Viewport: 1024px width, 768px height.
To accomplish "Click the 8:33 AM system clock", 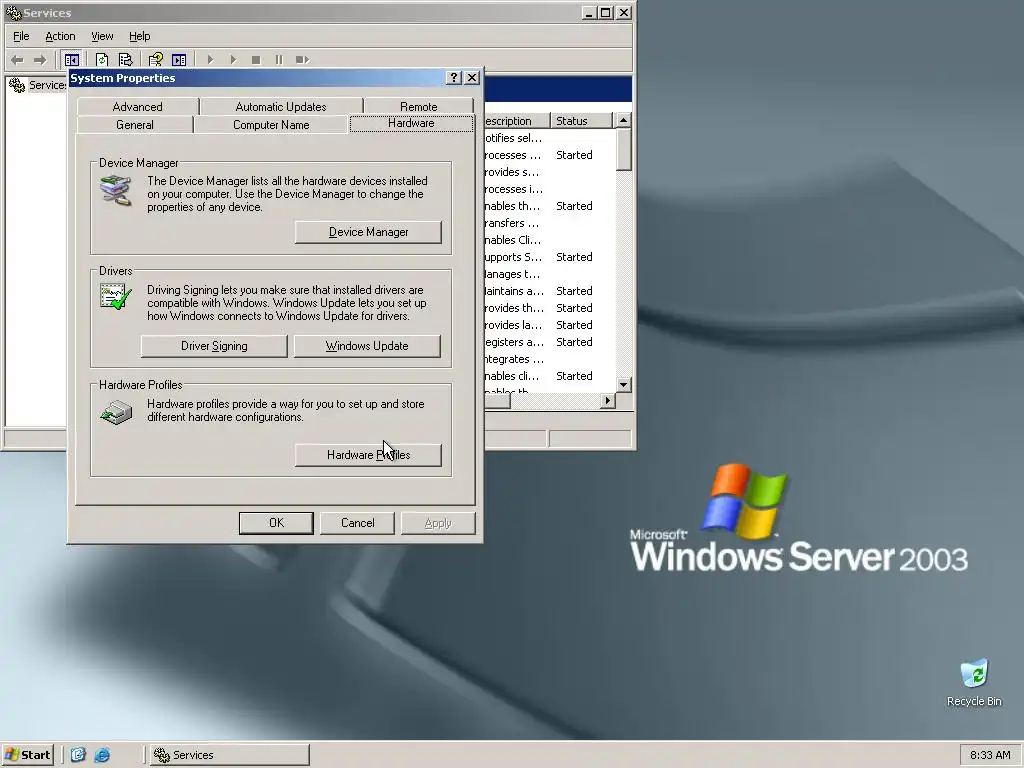I will coord(990,755).
